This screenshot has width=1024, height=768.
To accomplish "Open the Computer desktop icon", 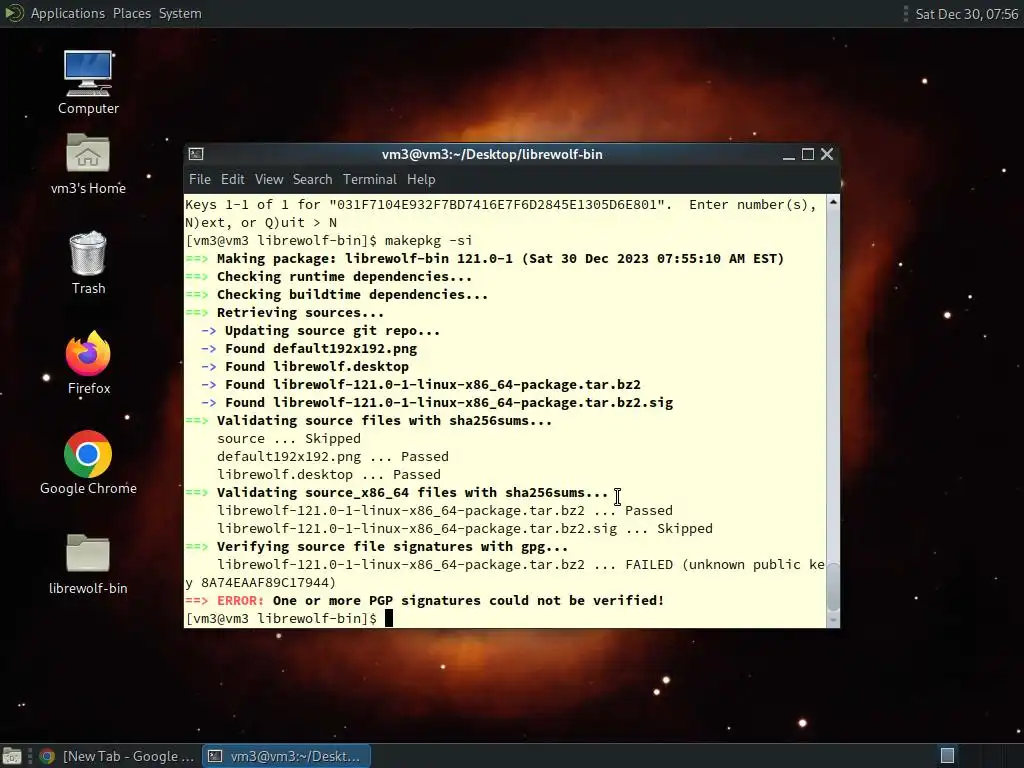I will pyautogui.click(x=88, y=83).
